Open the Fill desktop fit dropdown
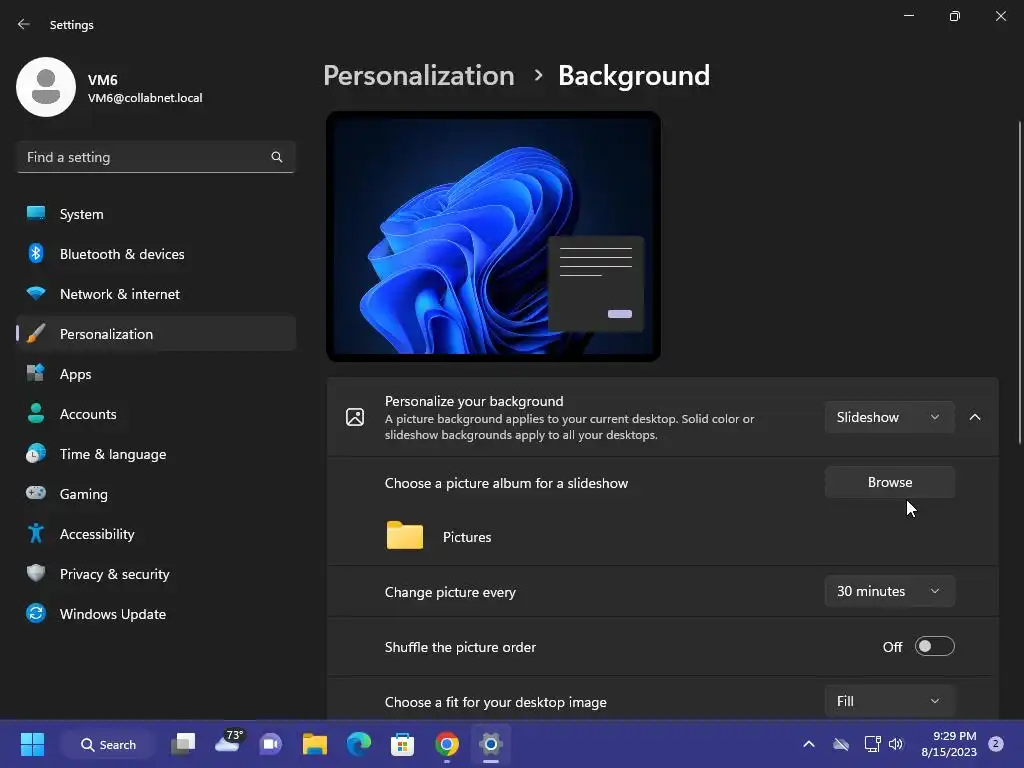The image size is (1024, 768). 889,701
